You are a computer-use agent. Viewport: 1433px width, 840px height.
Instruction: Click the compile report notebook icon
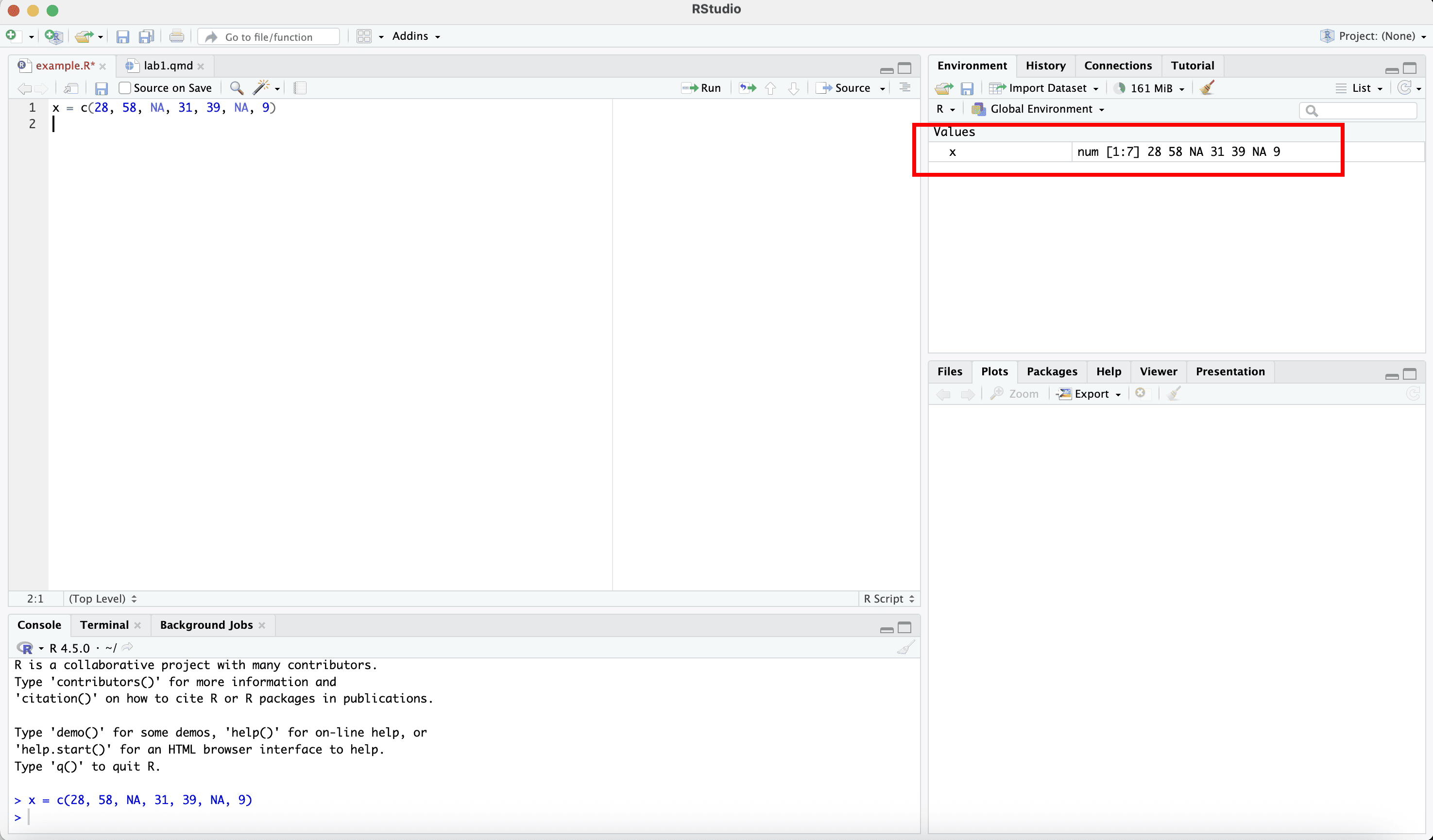coord(300,88)
